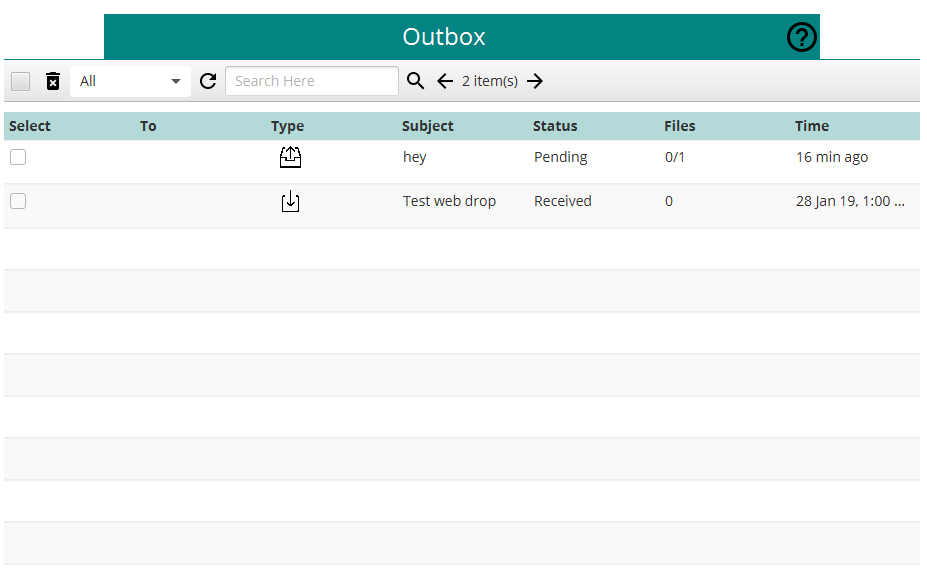This screenshot has height=582, width=927.
Task: Open the Test web drop message
Action: [449, 201]
